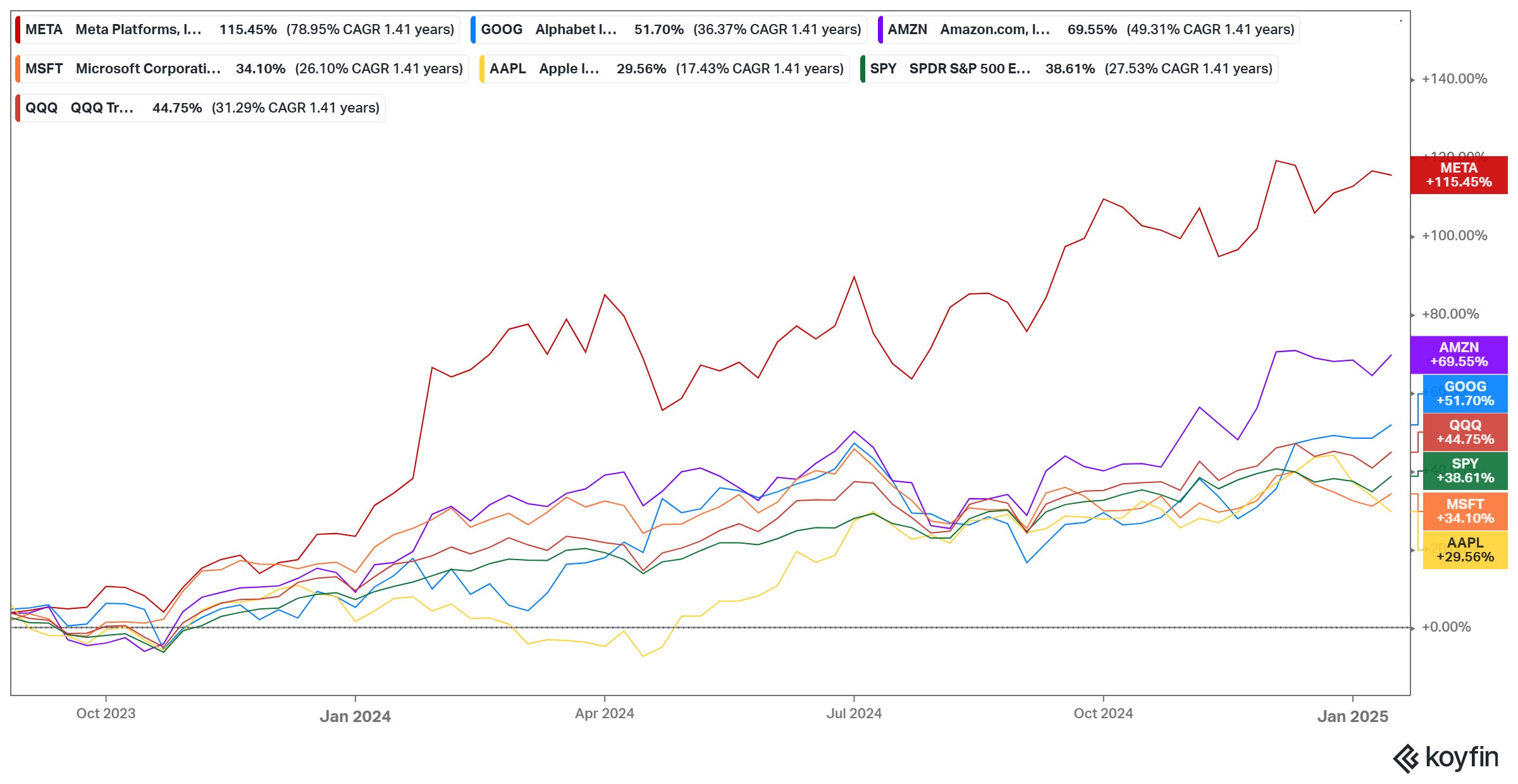Select the QQQ +44.75% price tag

click(1465, 432)
